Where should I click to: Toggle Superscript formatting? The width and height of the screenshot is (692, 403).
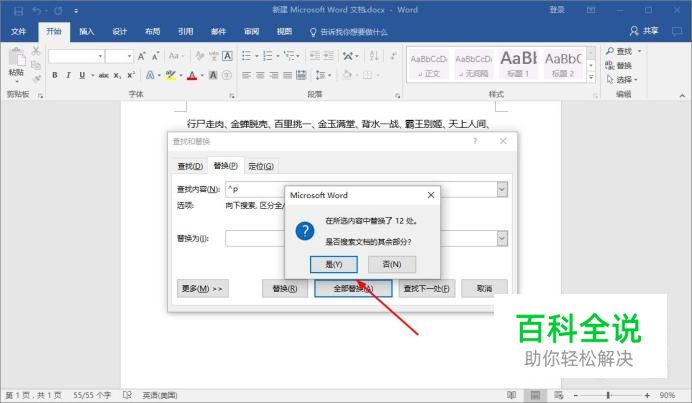(131, 75)
